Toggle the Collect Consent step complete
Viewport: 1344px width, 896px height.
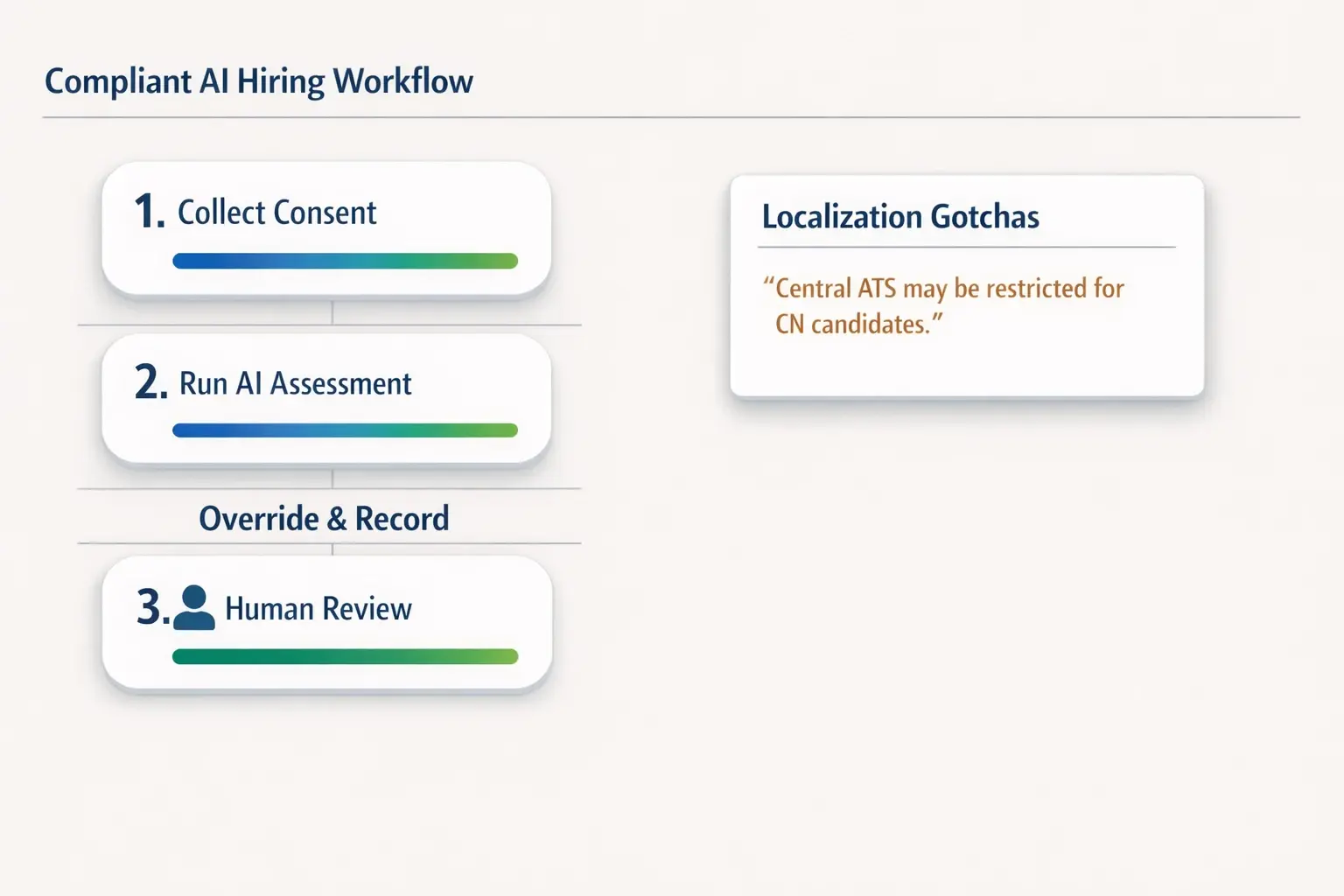click(x=346, y=260)
